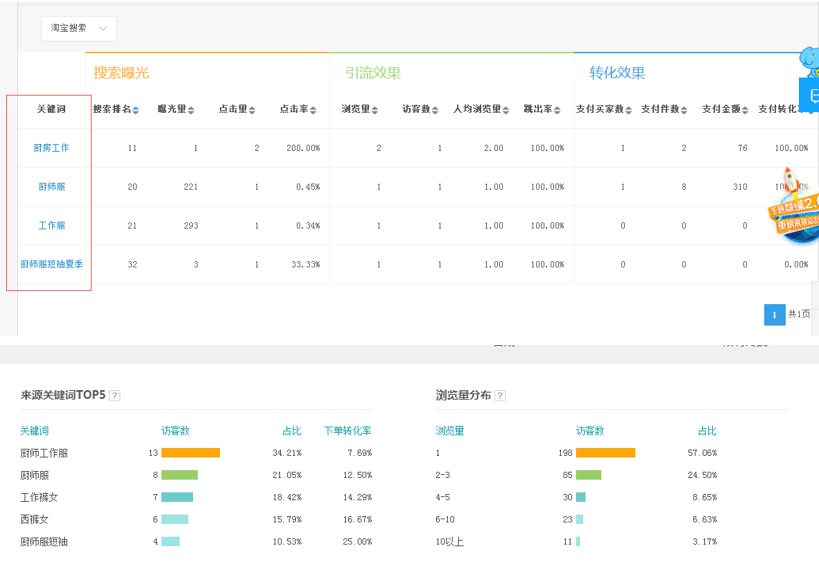
Task: Click green bar for keyword 厨师服
Action: point(180,475)
